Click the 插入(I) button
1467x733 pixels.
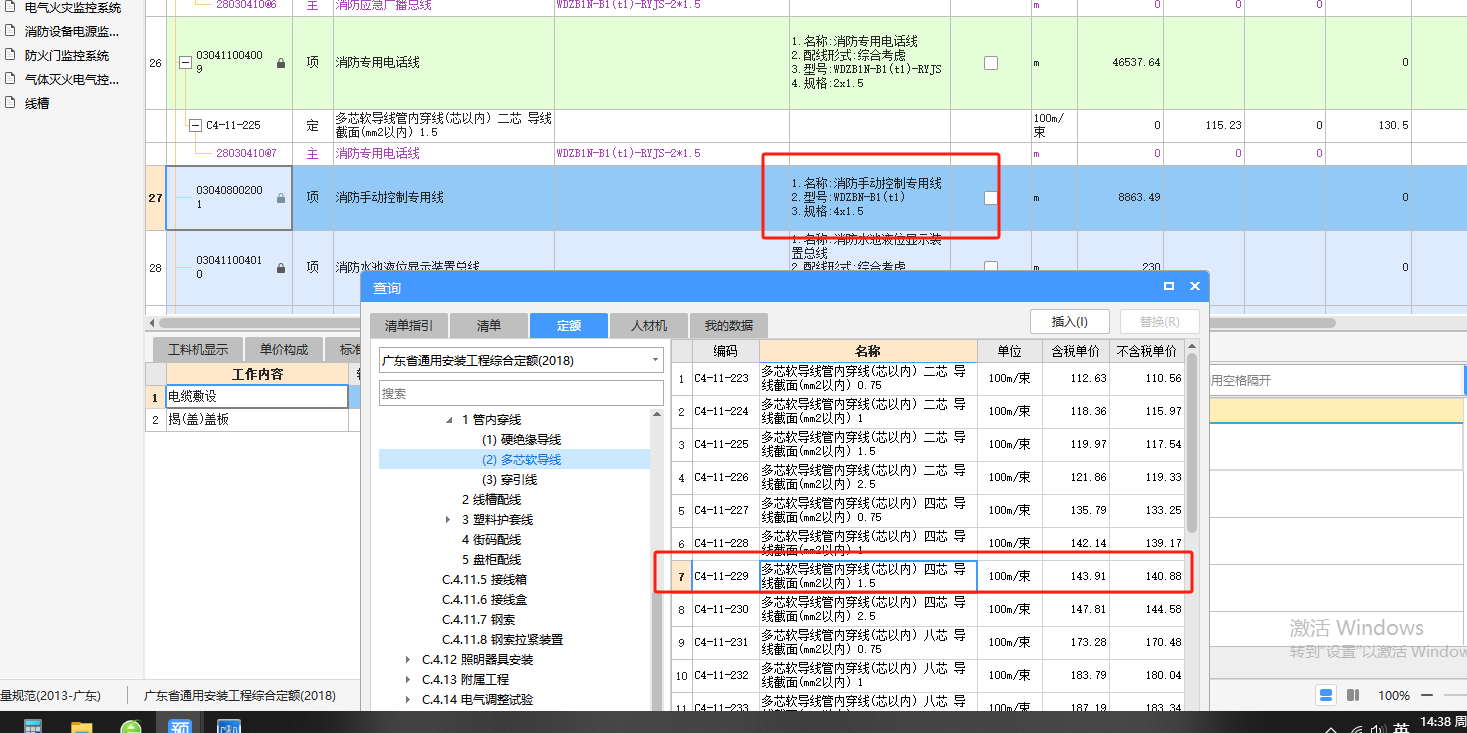tap(1068, 321)
